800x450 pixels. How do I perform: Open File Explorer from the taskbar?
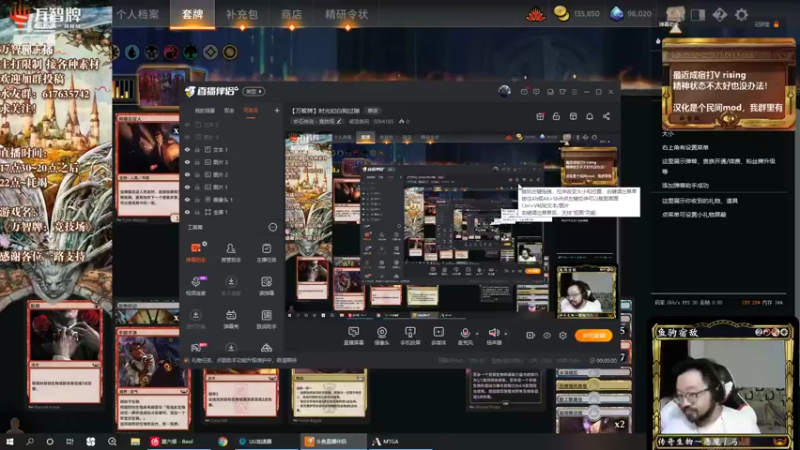point(135,441)
